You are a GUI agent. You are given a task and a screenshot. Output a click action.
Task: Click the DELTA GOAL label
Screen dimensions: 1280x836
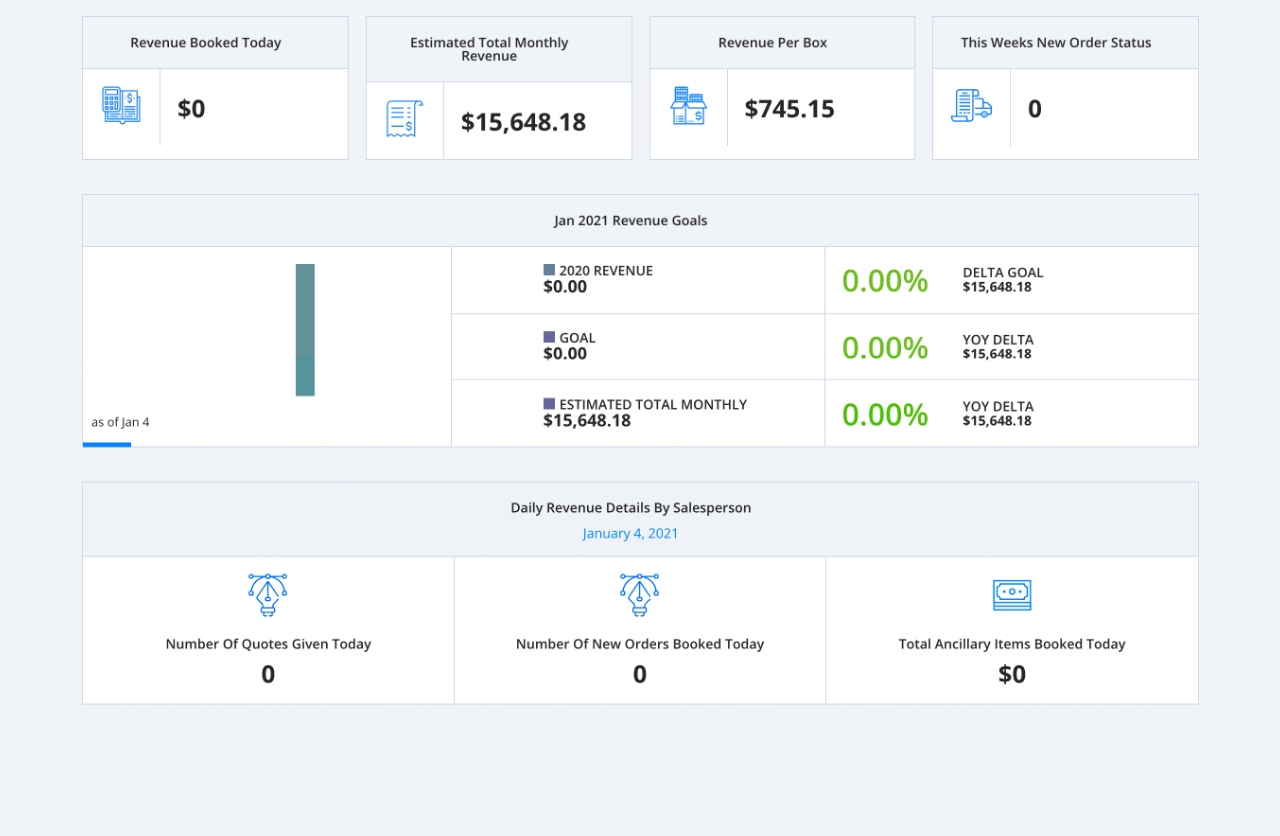[1003, 272]
